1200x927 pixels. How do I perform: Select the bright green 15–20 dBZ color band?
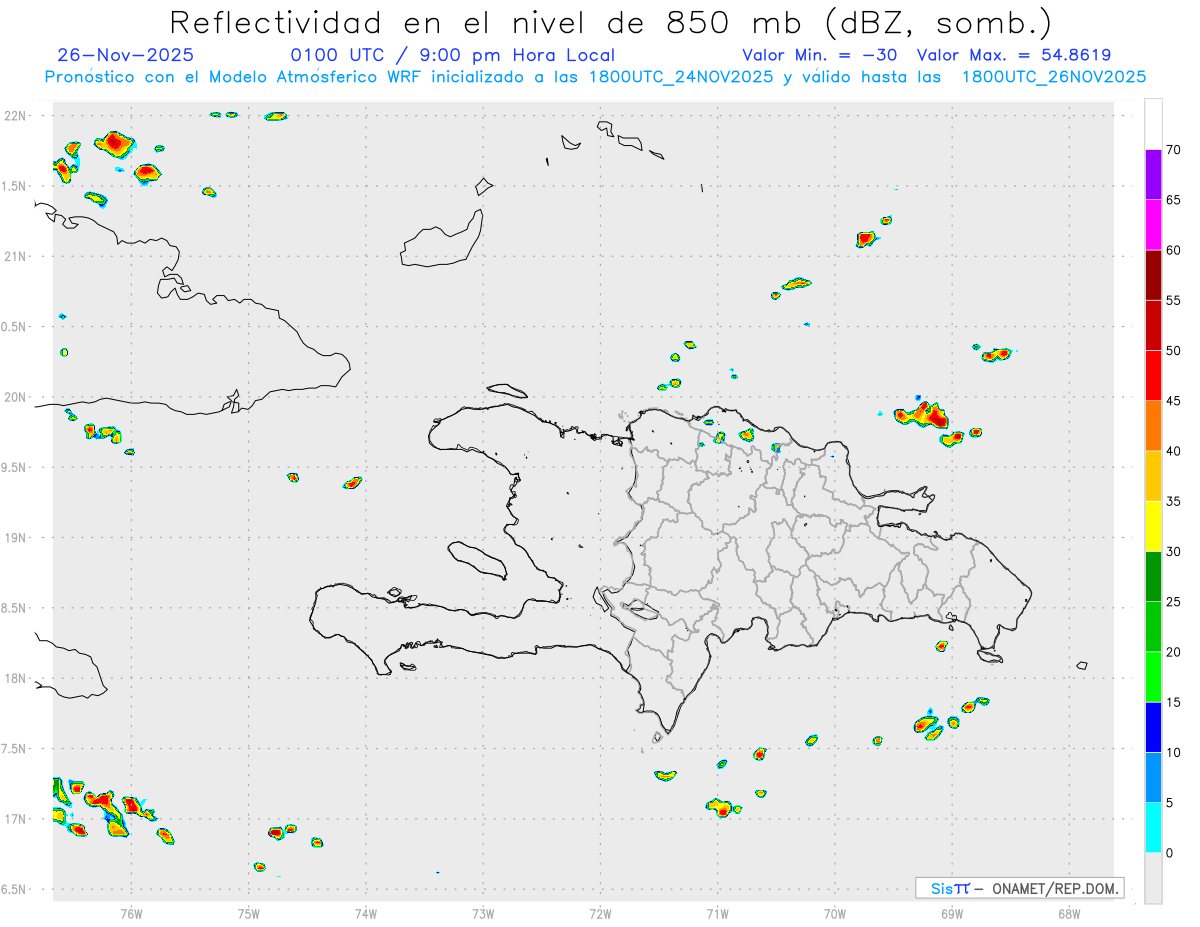[x=1153, y=677]
